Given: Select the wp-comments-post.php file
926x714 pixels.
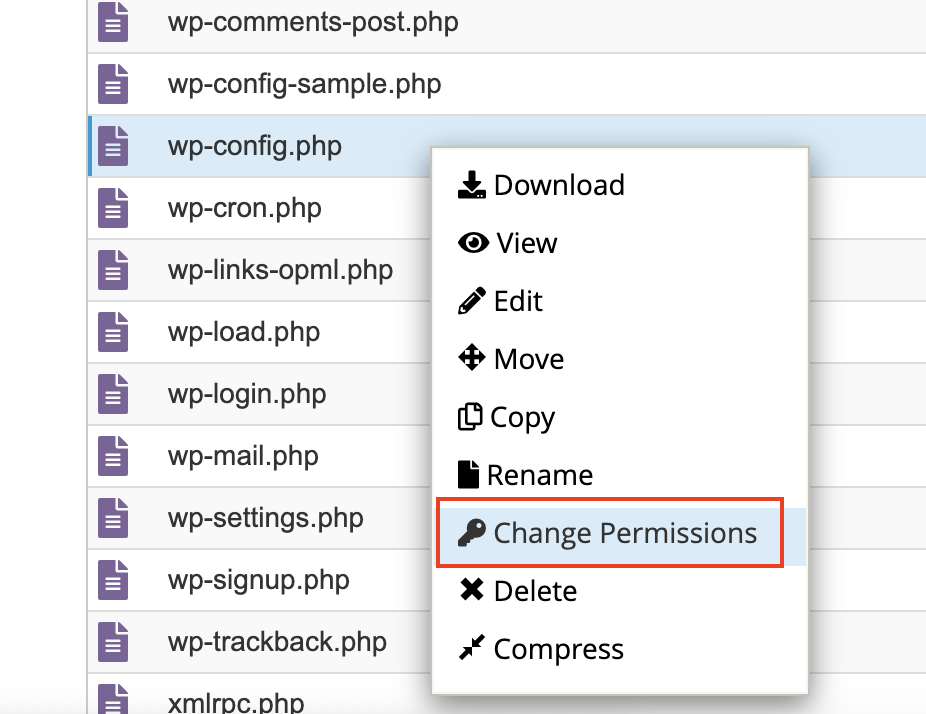Looking at the screenshot, I should (313, 22).
